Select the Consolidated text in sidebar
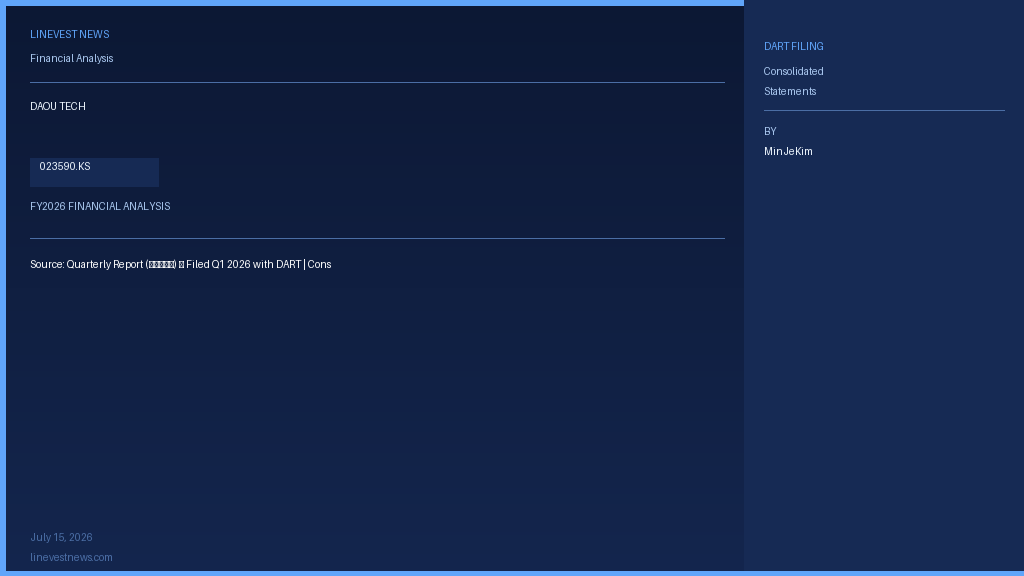The height and width of the screenshot is (576, 1024). [793, 71]
